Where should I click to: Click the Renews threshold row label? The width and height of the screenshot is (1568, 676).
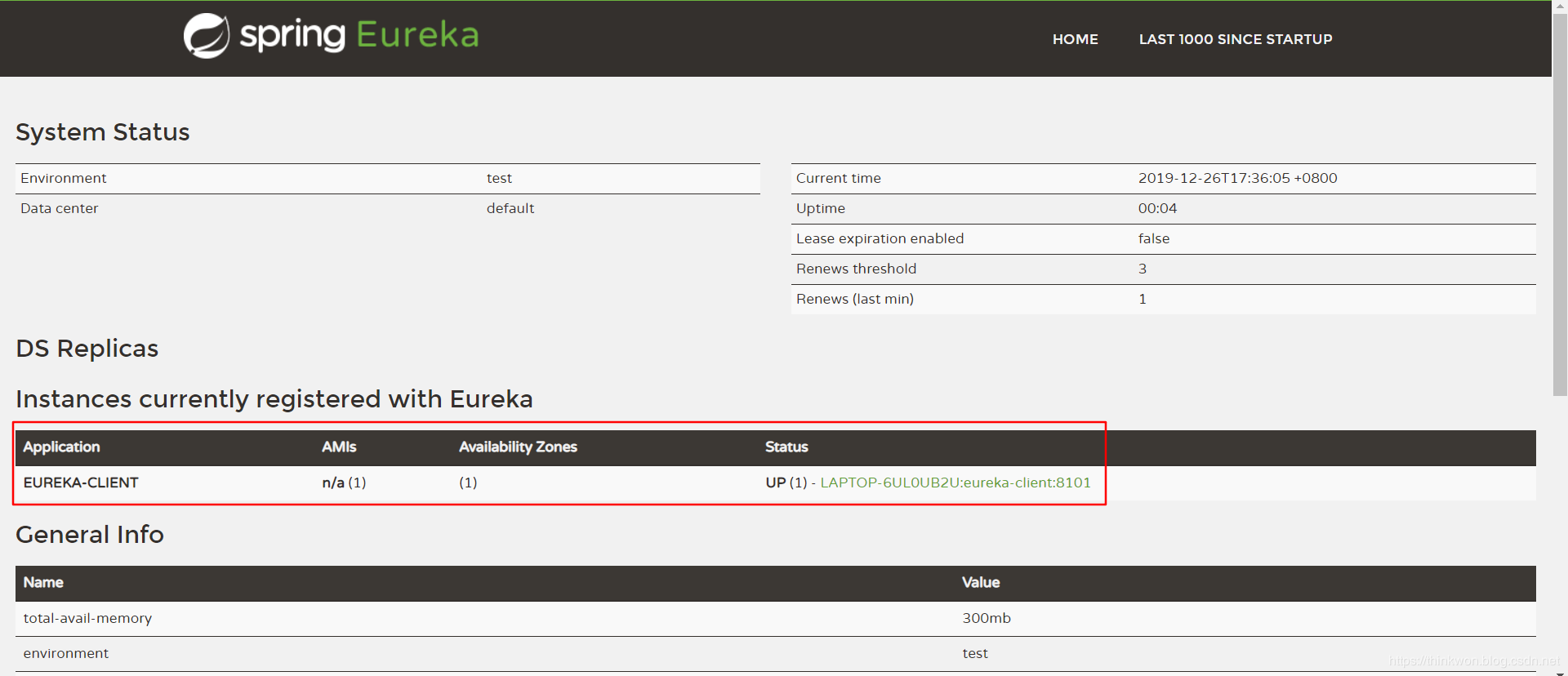(856, 269)
